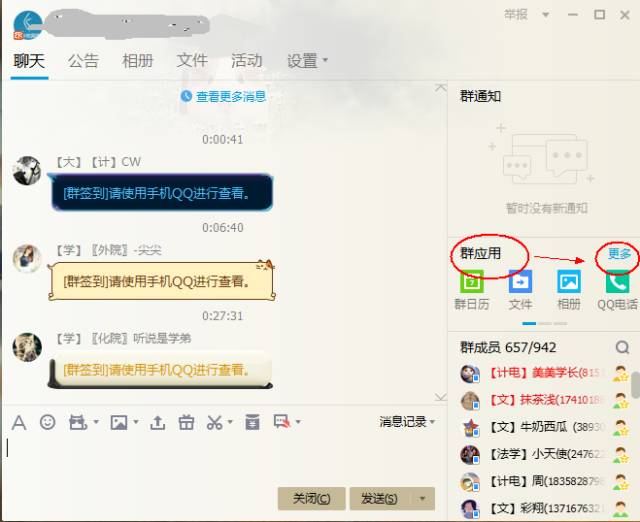Switch to the 文件 tab
Screen dimensions: 640x522
click(192, 61)
